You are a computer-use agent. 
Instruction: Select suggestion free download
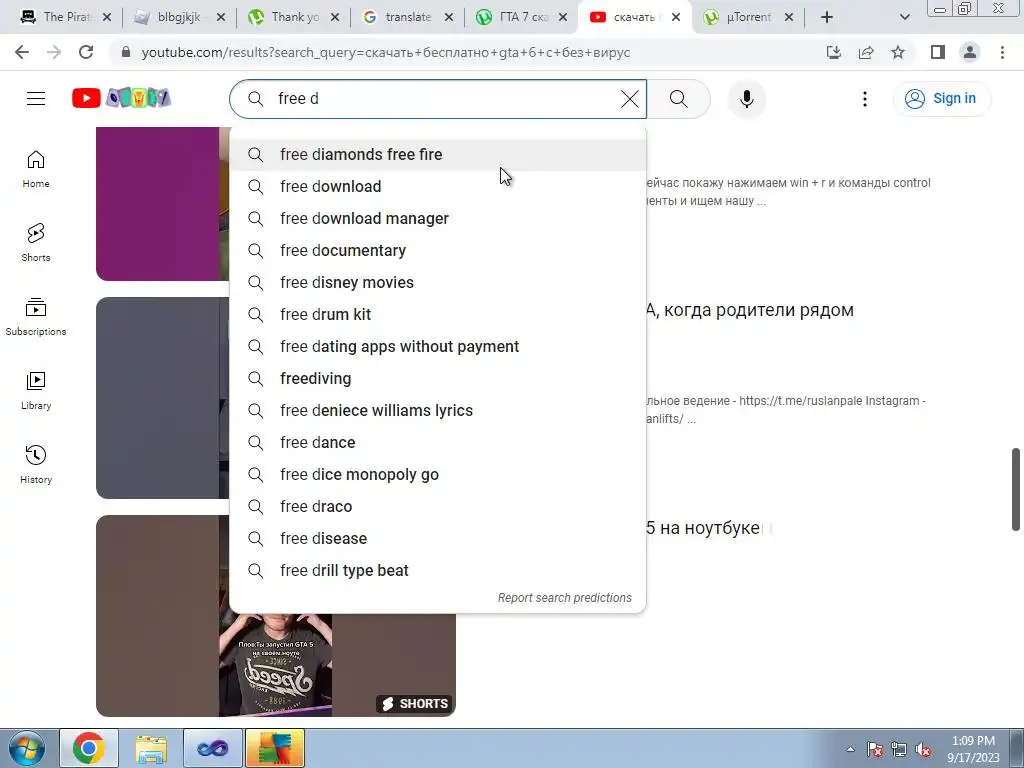click(x=438, y=186)
